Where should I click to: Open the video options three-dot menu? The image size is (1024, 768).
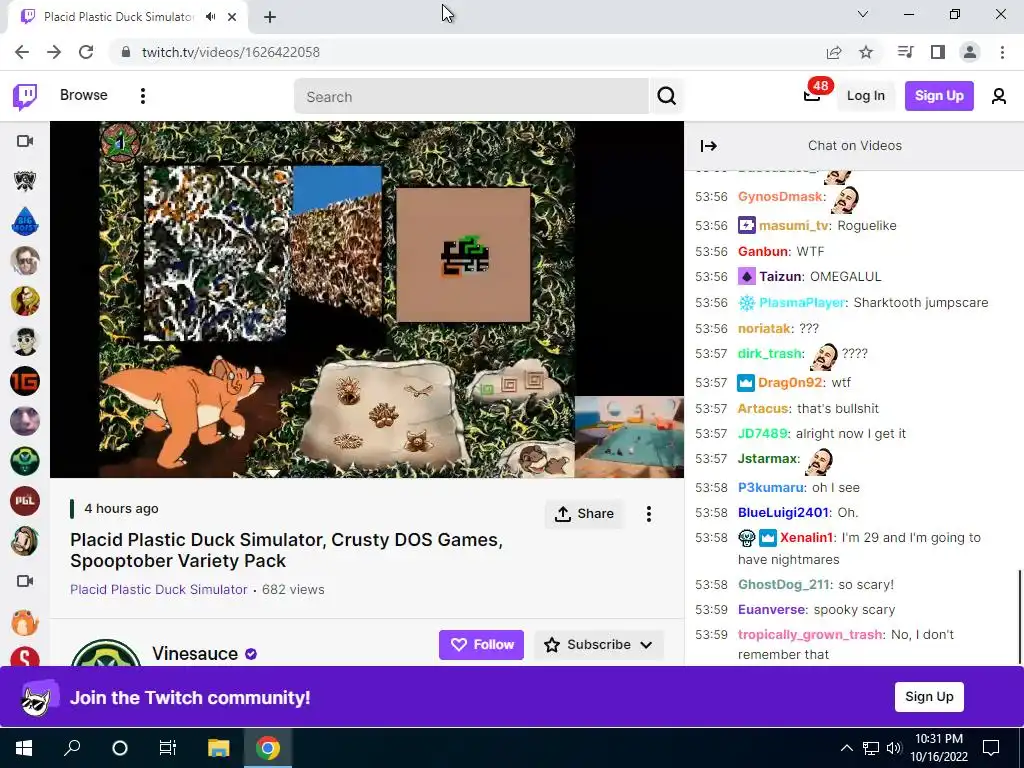click(x=648, y=514)
